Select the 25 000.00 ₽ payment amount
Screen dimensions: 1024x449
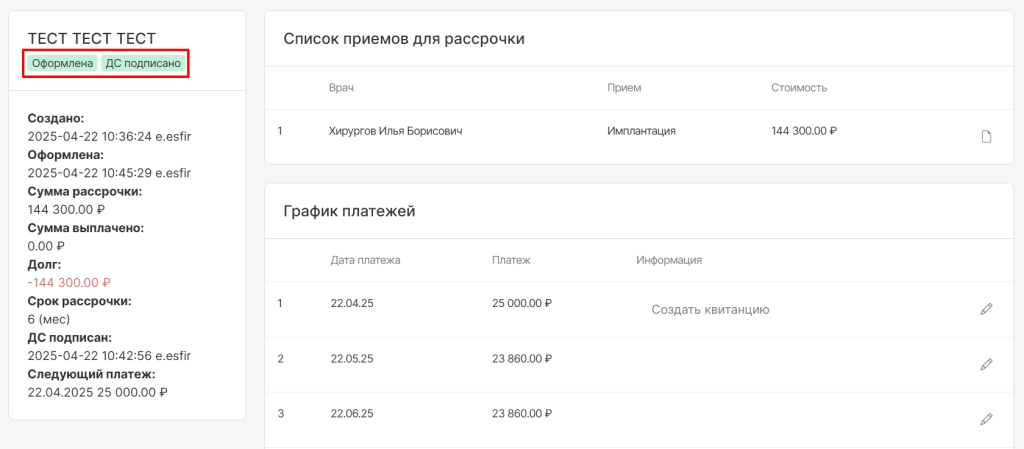[522, 303]
